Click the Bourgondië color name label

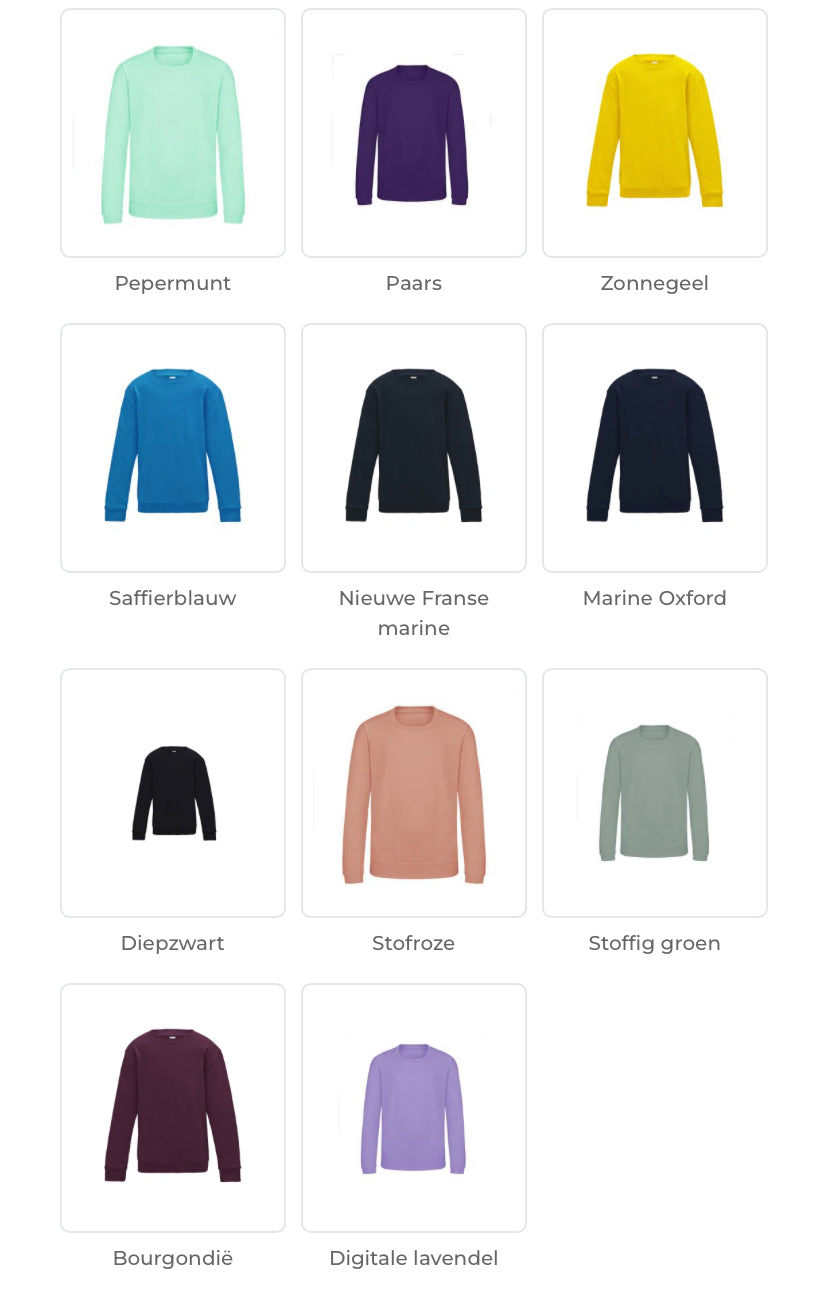pyautogui.click(x=173, y=1258)
